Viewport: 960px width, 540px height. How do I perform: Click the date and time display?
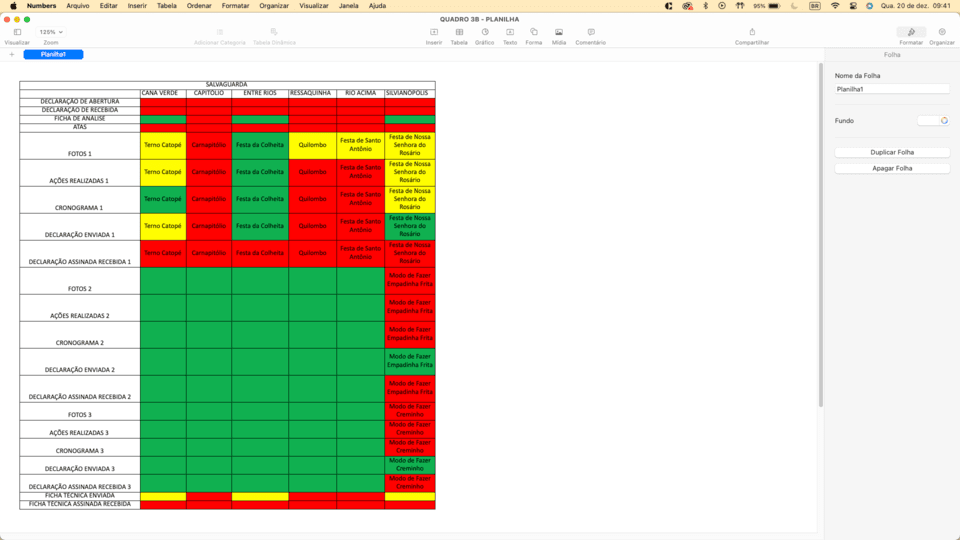click(x=915, y=6)
